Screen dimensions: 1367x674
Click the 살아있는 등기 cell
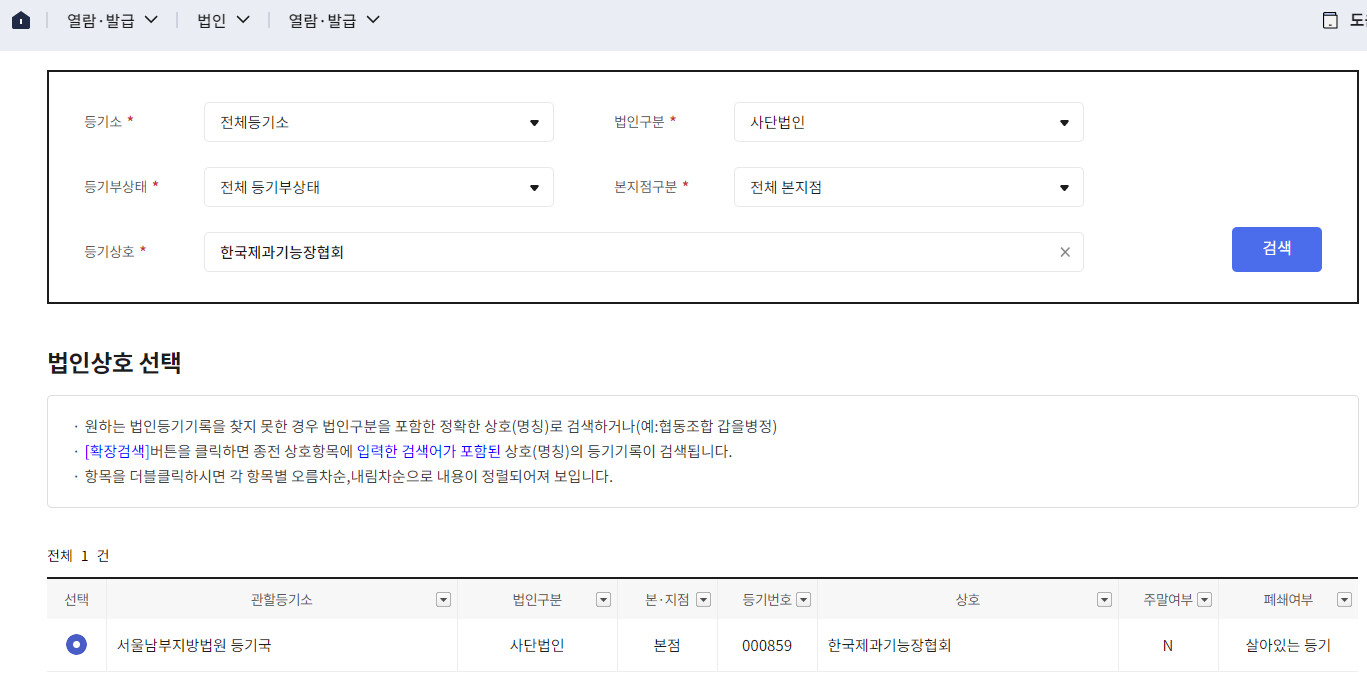(1288, 646)
